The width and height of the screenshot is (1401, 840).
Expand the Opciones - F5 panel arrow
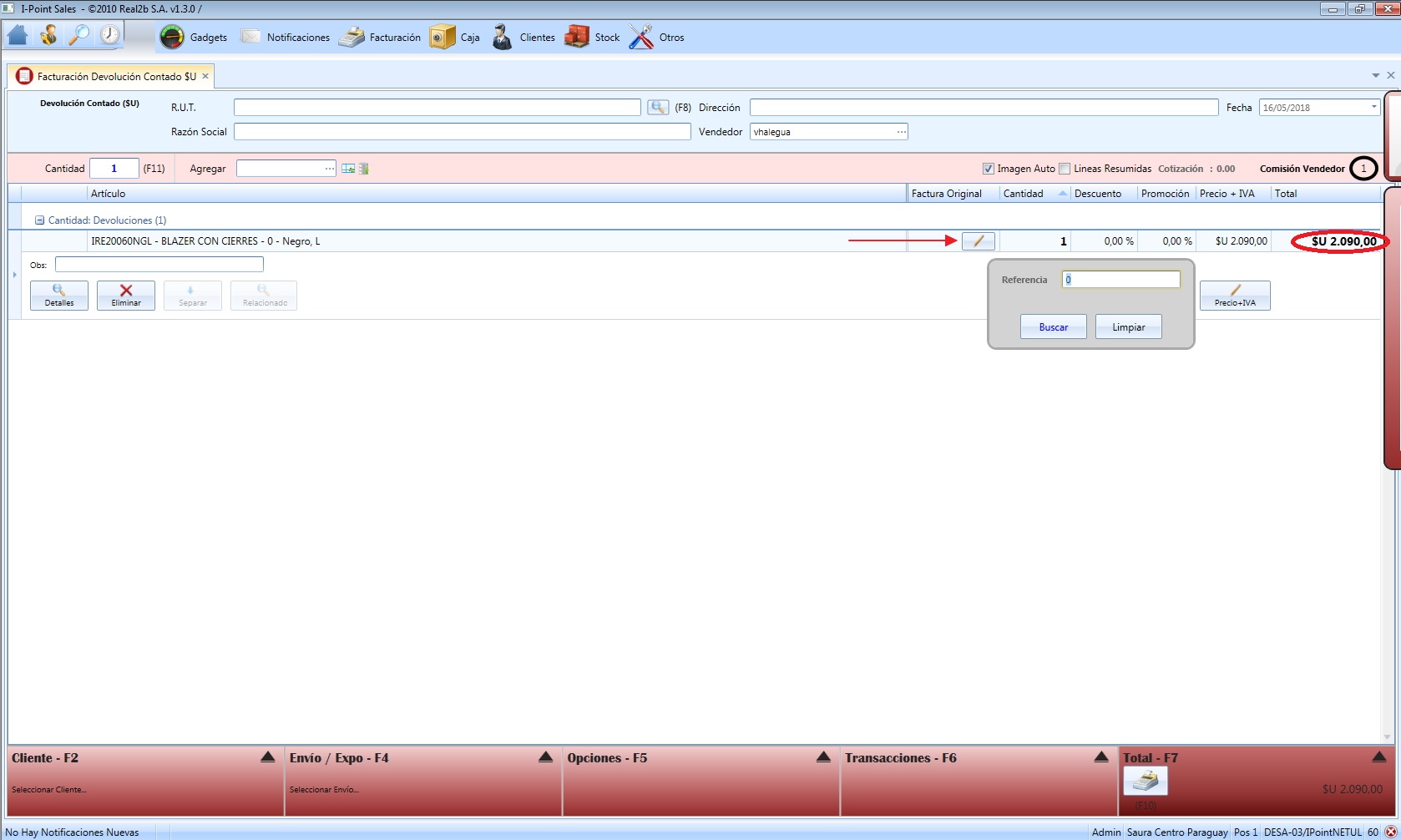click(x=823, y=757)
